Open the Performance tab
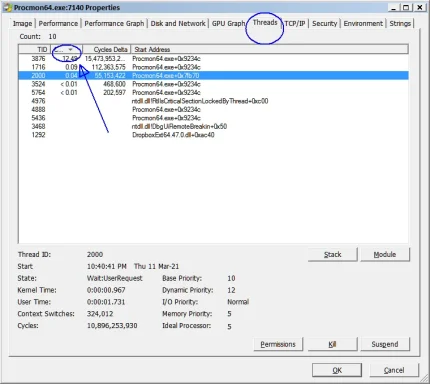This screenshot has height=384, width=430. point(58,24)
